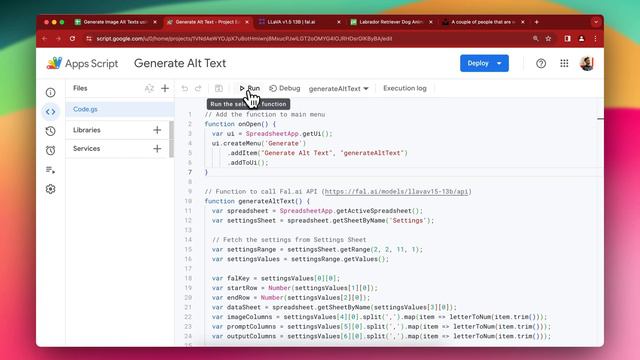
Task: Click the Services section label
Action: tap(87, 149)
